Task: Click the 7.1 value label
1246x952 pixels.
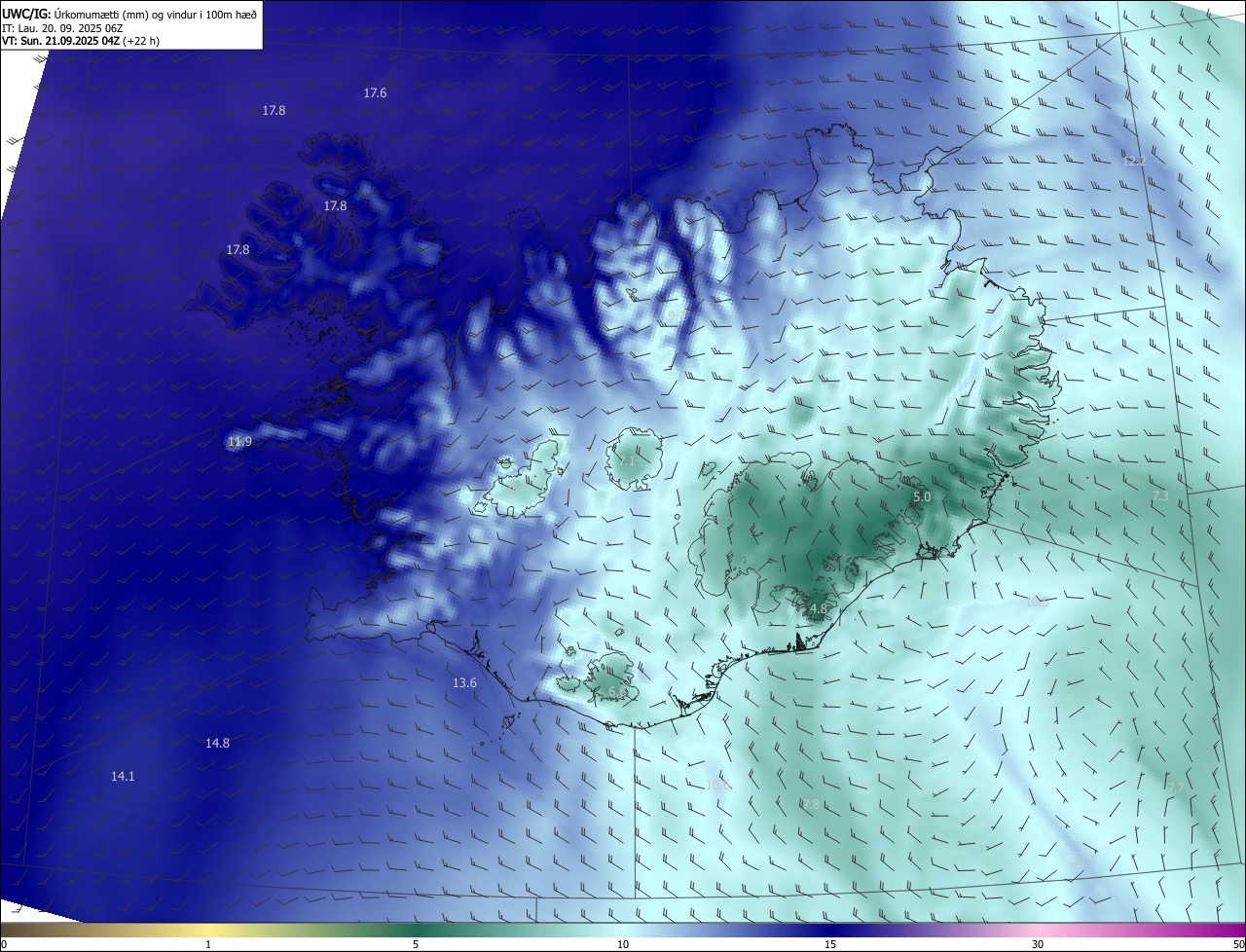Action: [x=627, y=461]
